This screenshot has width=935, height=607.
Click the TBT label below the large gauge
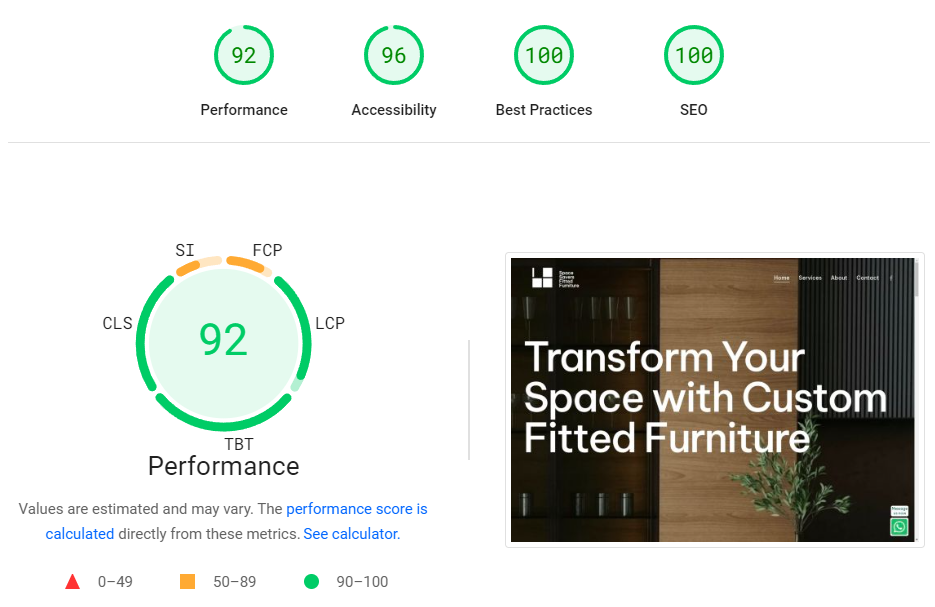pyautogui.click(x=239, y=444)
